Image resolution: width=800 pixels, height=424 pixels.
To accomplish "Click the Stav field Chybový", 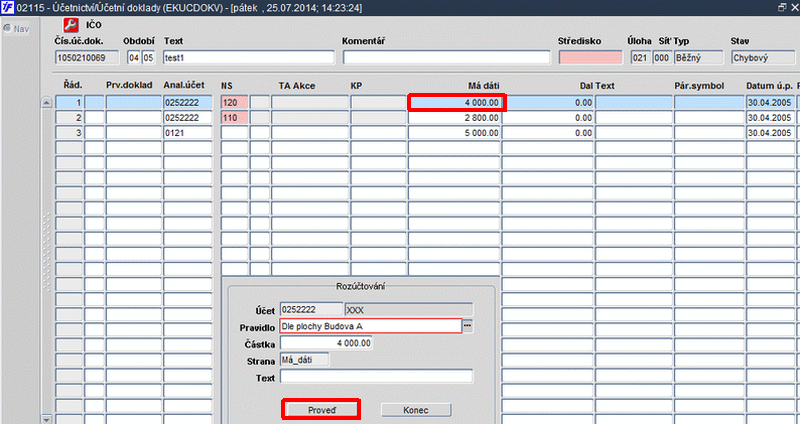I will (762, 58).
